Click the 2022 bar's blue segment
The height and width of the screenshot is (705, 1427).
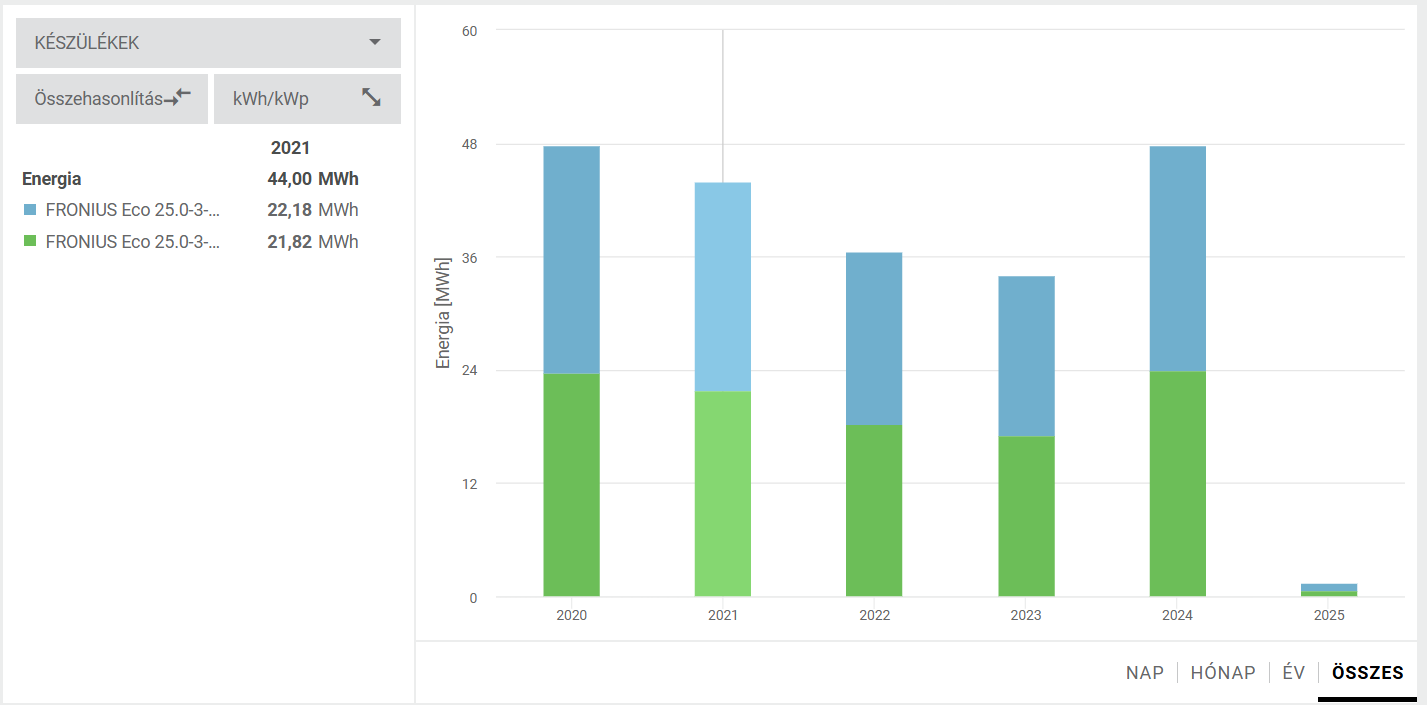click(x=874, y=339)
